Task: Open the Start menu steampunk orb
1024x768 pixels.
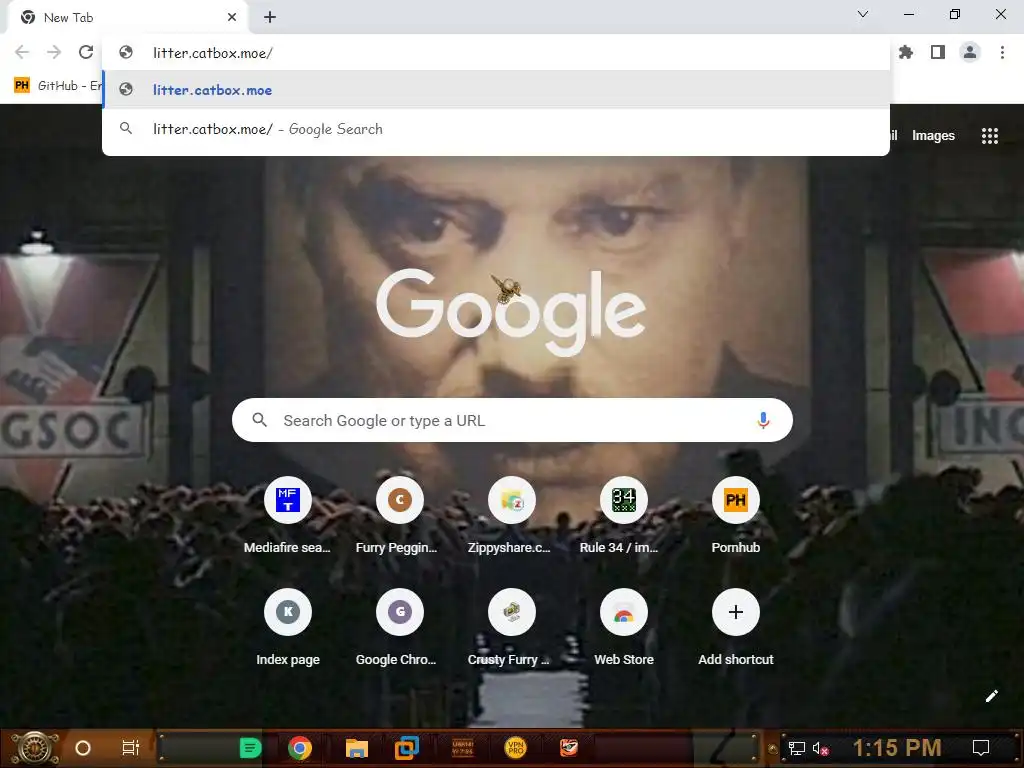Action: (x=35, y=748)
